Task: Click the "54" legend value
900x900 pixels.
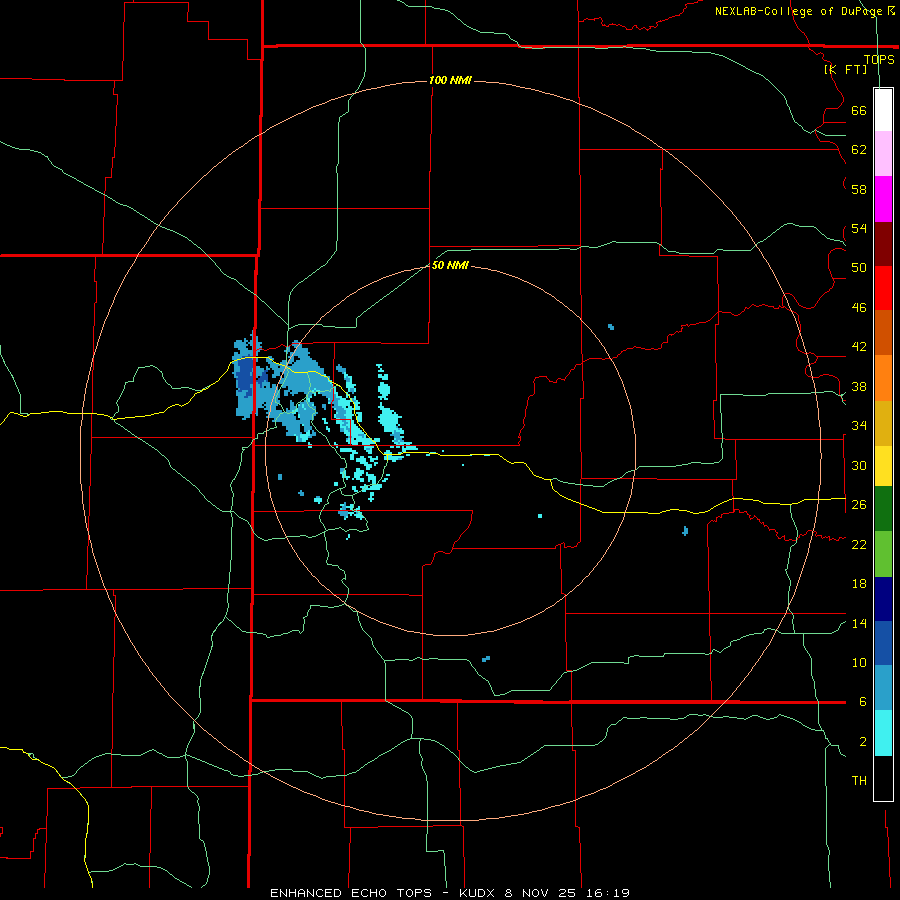Action: click(859, 228)
